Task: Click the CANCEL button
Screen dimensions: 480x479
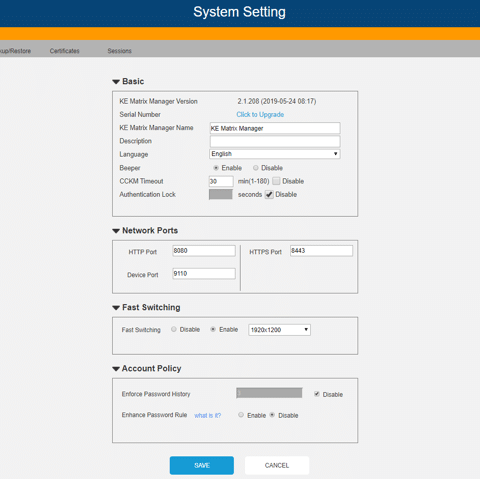Action: (277, 465)
